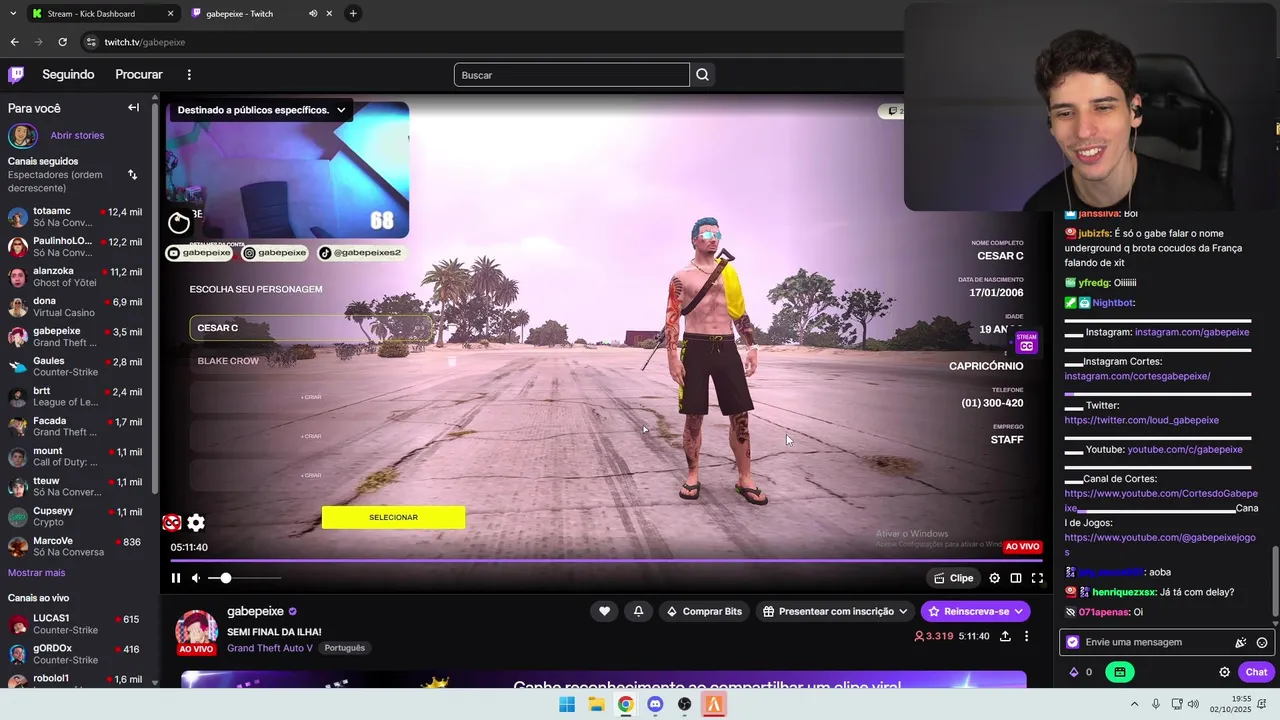The height and width of the screenshot is (720, 1280).
Task: Create a clip with Clipe button
Action: pyautogui.click(x=953, y=578)
